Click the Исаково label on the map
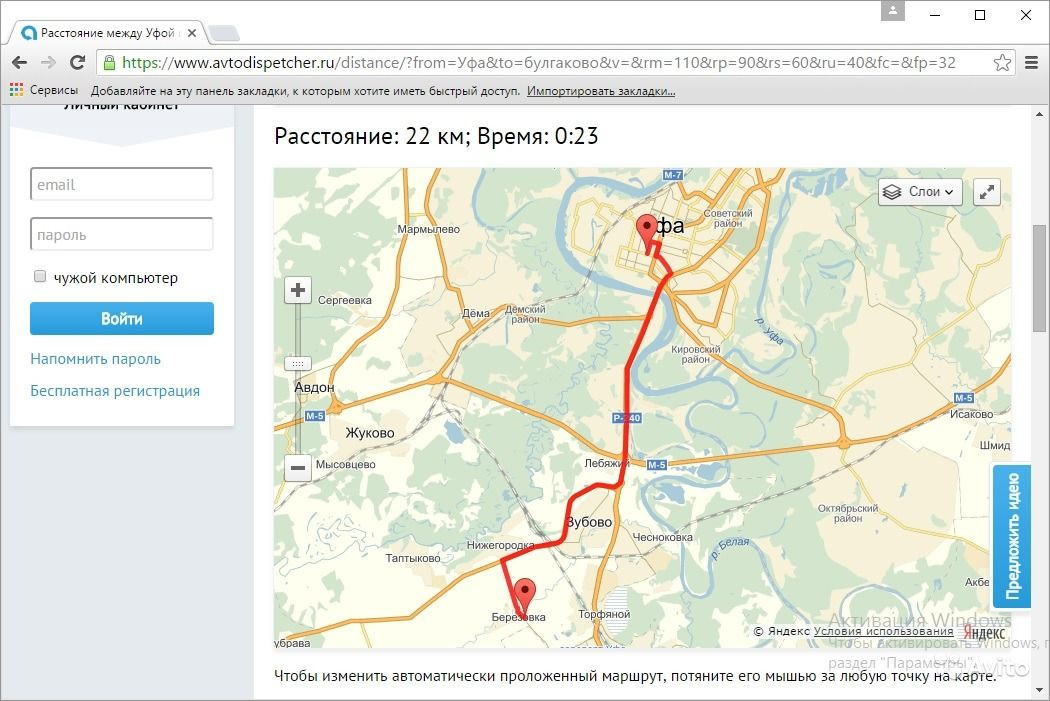 971,414
